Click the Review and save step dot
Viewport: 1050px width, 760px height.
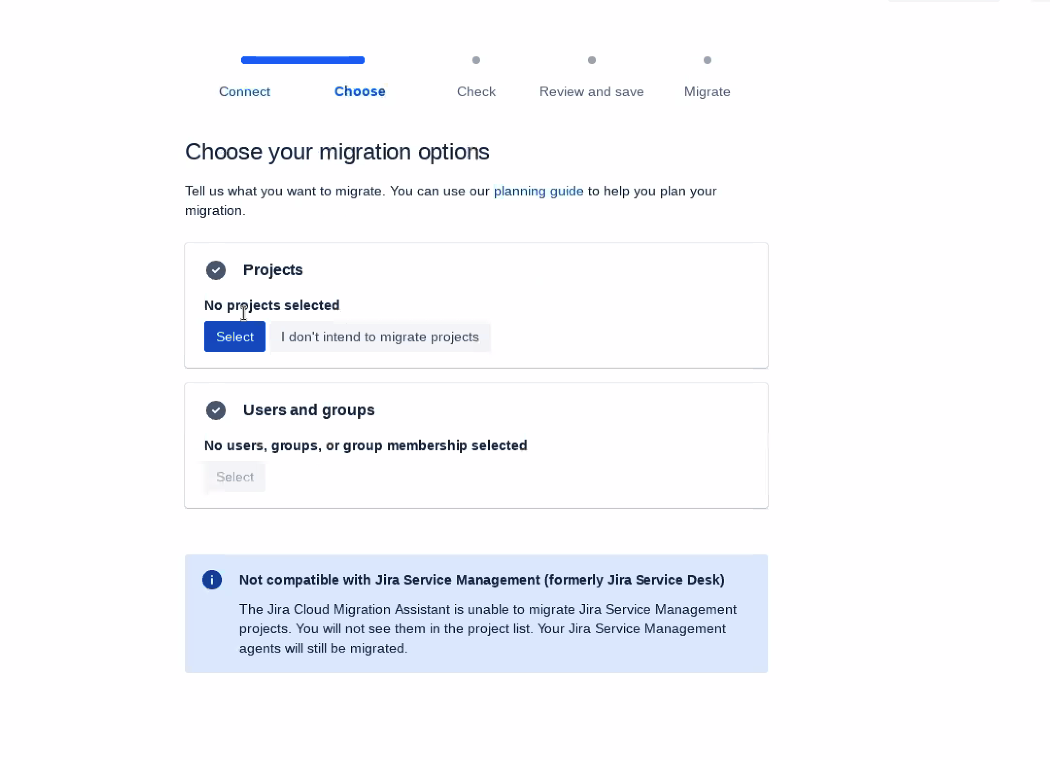coord(592,60)
